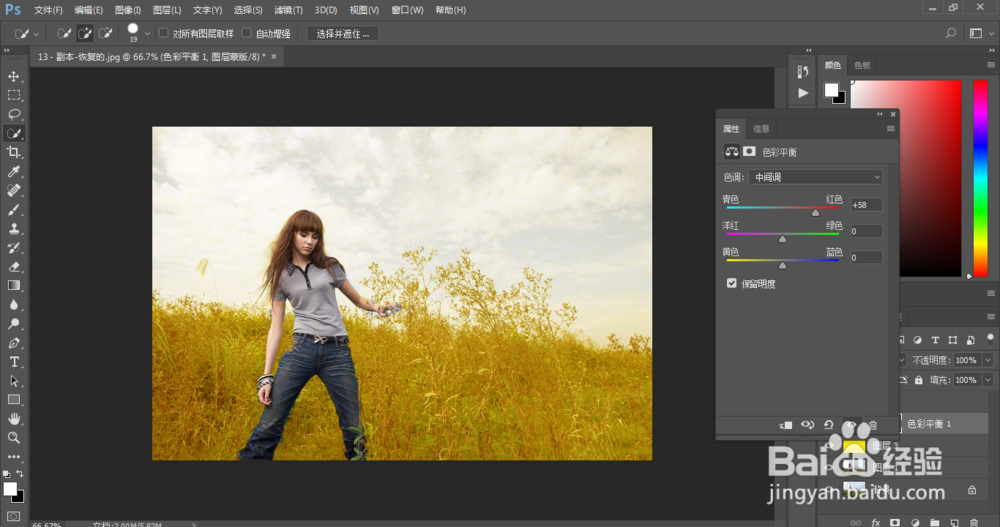The image size is (1000, 527).
Task: Select the Eyedropper tool
Action: point(13,171)
